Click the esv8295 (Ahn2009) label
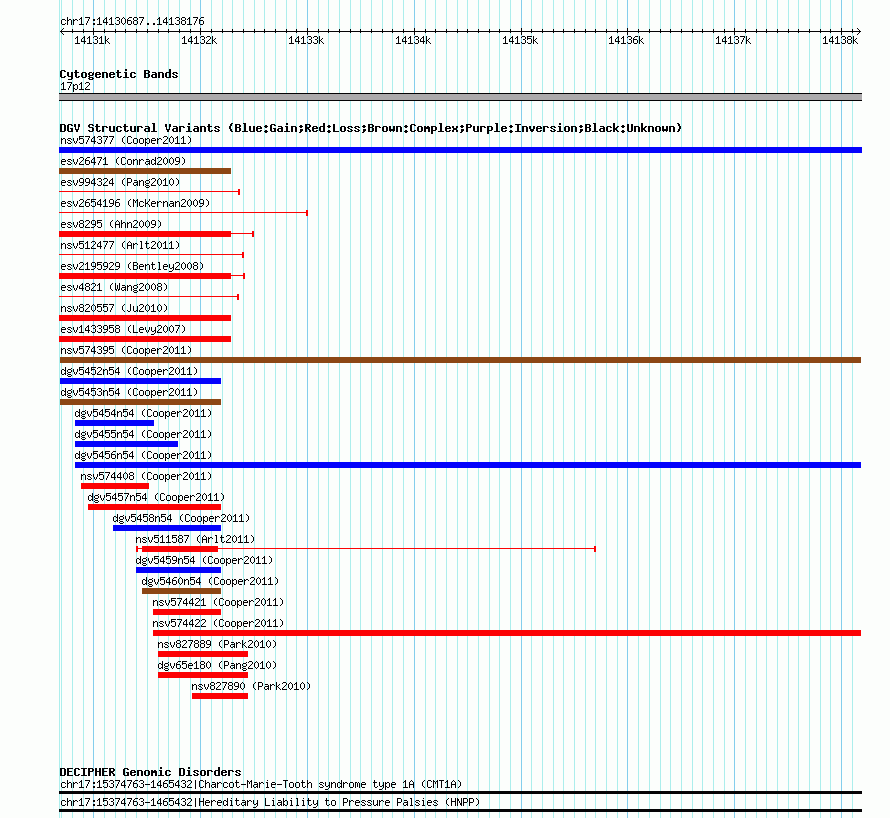Image resolution: width=890 pixels, height=818 pixels. [111, 224]
